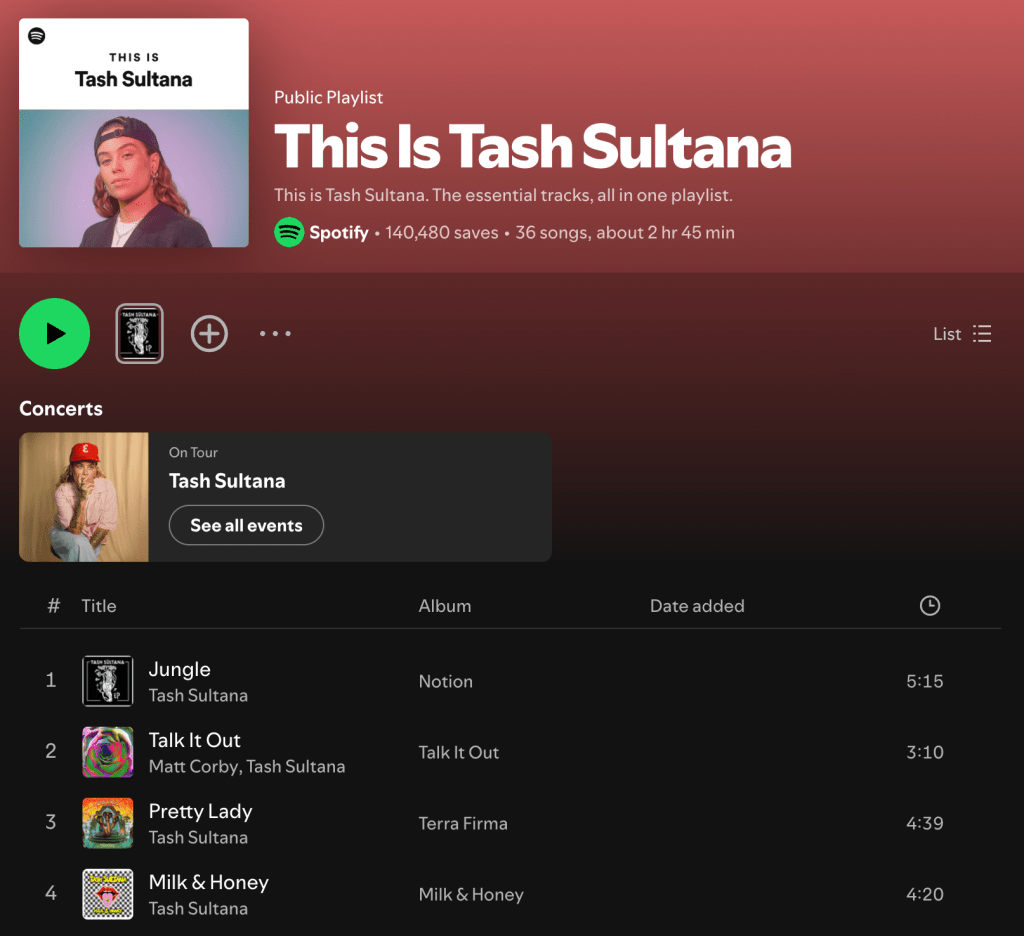Sort by Date added column header

(x=697, y=606)
